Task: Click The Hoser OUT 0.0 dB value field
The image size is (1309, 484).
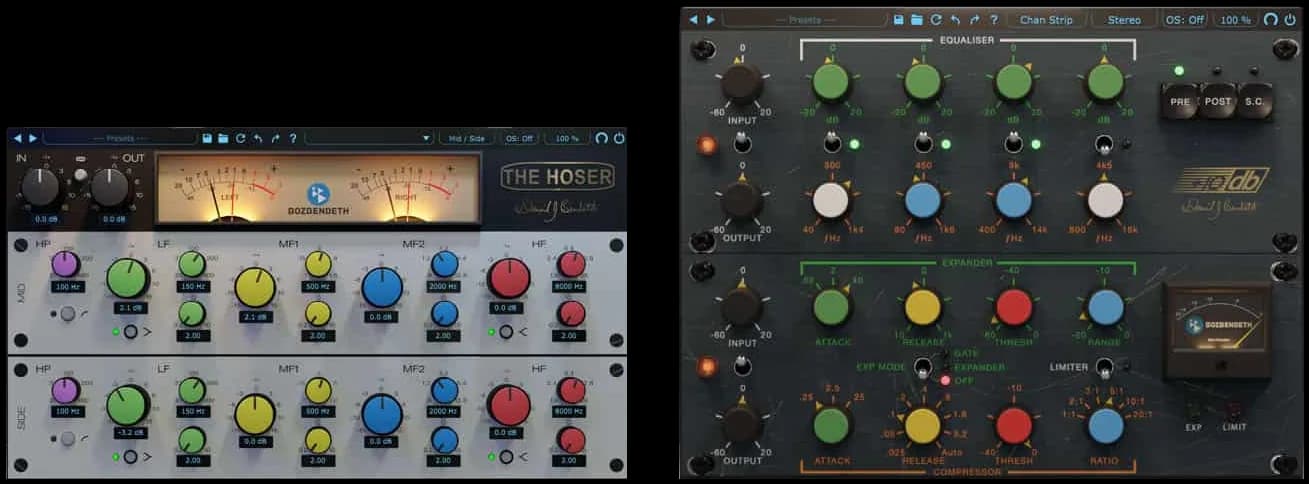Action: coord(113,218)
